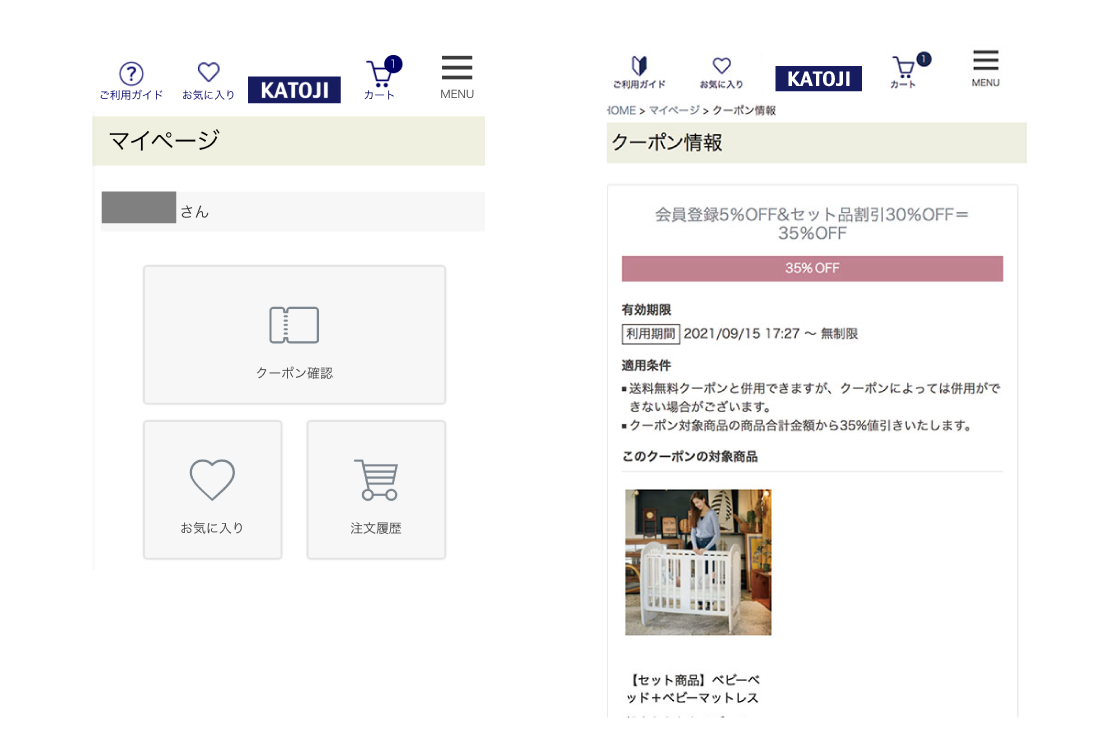Open the baby bed product thumbnail
This screenshot has height=748, width=1100.
tap(698, 562)
